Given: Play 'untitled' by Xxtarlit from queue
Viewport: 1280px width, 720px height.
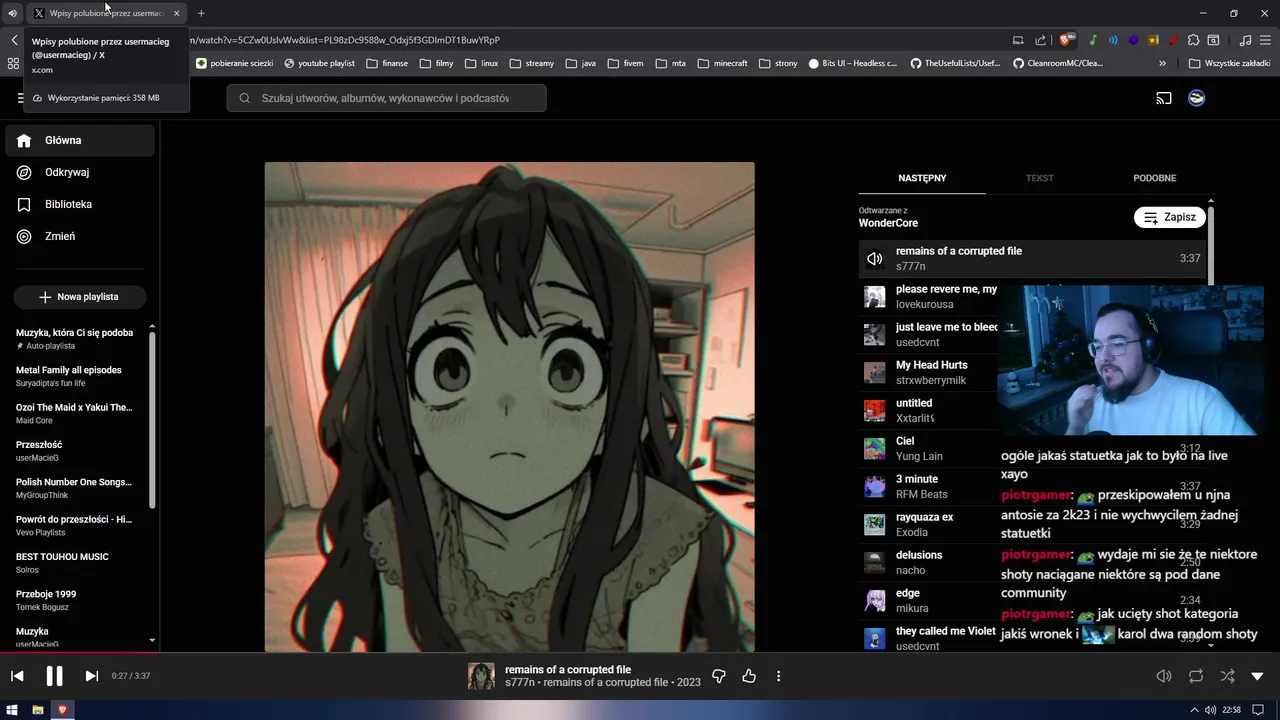Looking at the screenshot, I should 930,411.
